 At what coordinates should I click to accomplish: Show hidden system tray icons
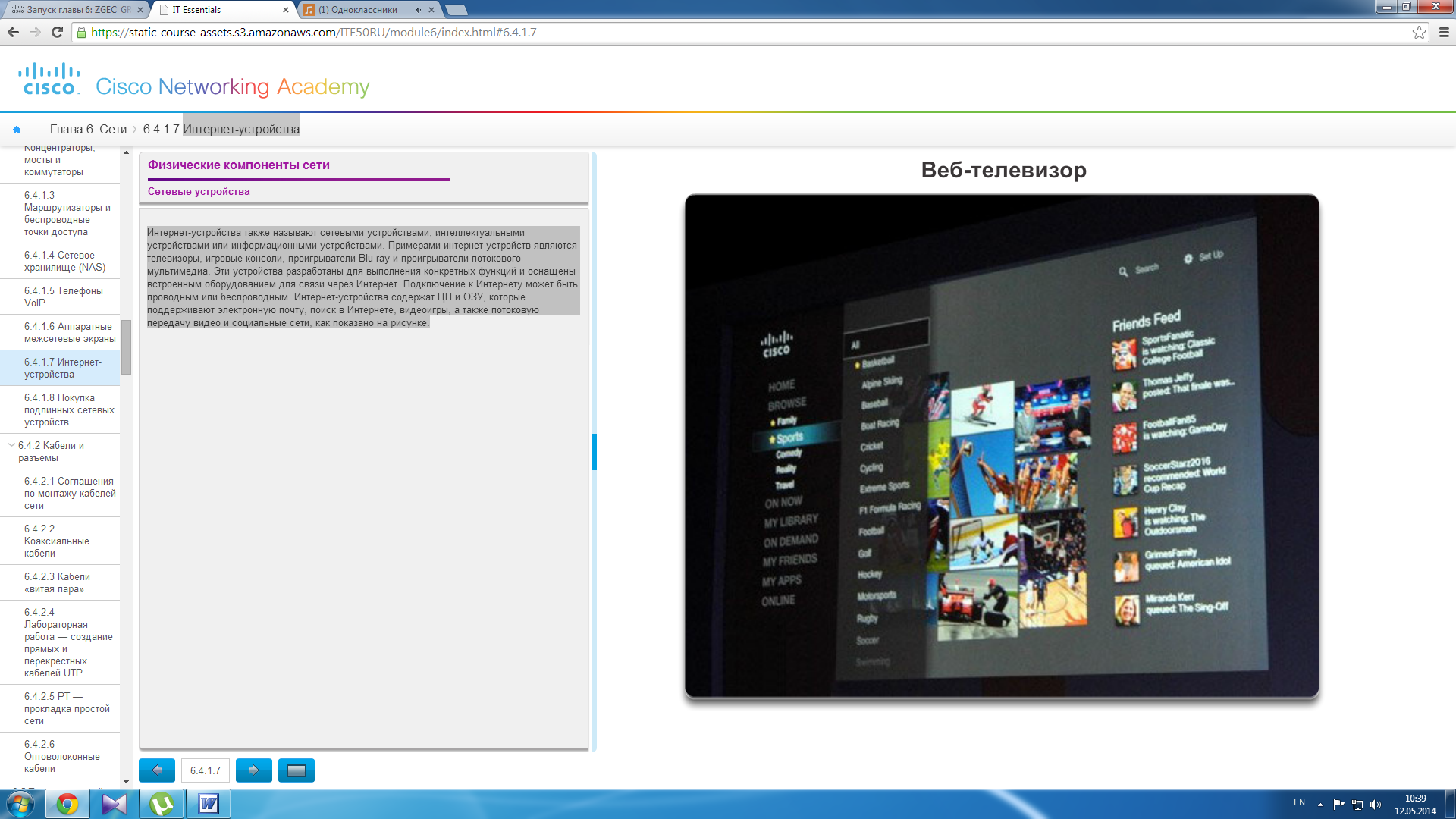click(x=1320, y=805)
